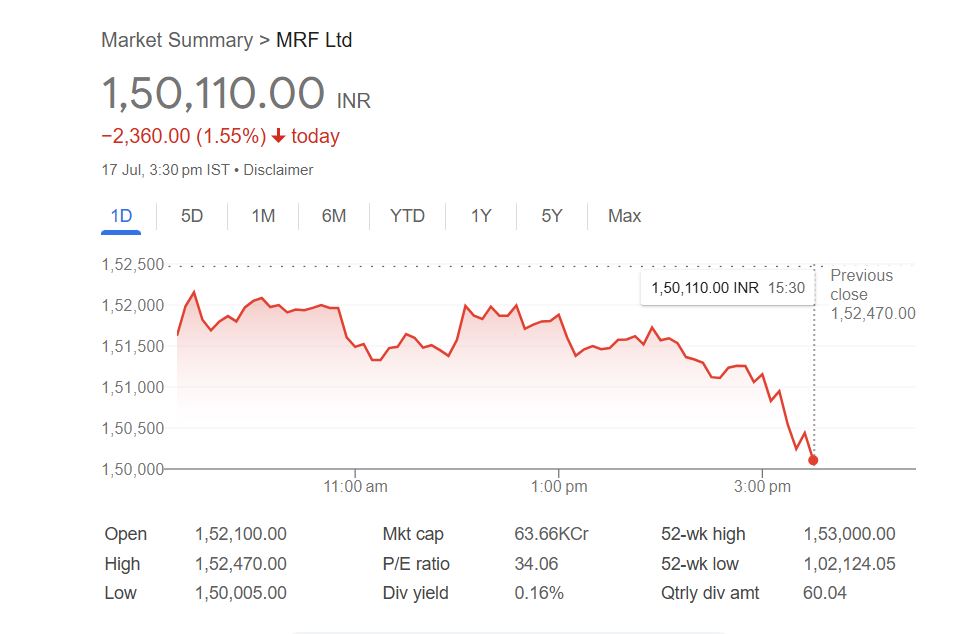Click the 11:00 am axis label

point(356,487)
